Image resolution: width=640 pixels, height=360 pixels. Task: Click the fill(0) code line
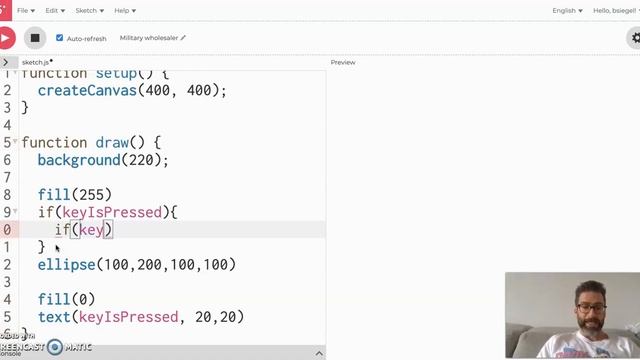tap(67, 299)
